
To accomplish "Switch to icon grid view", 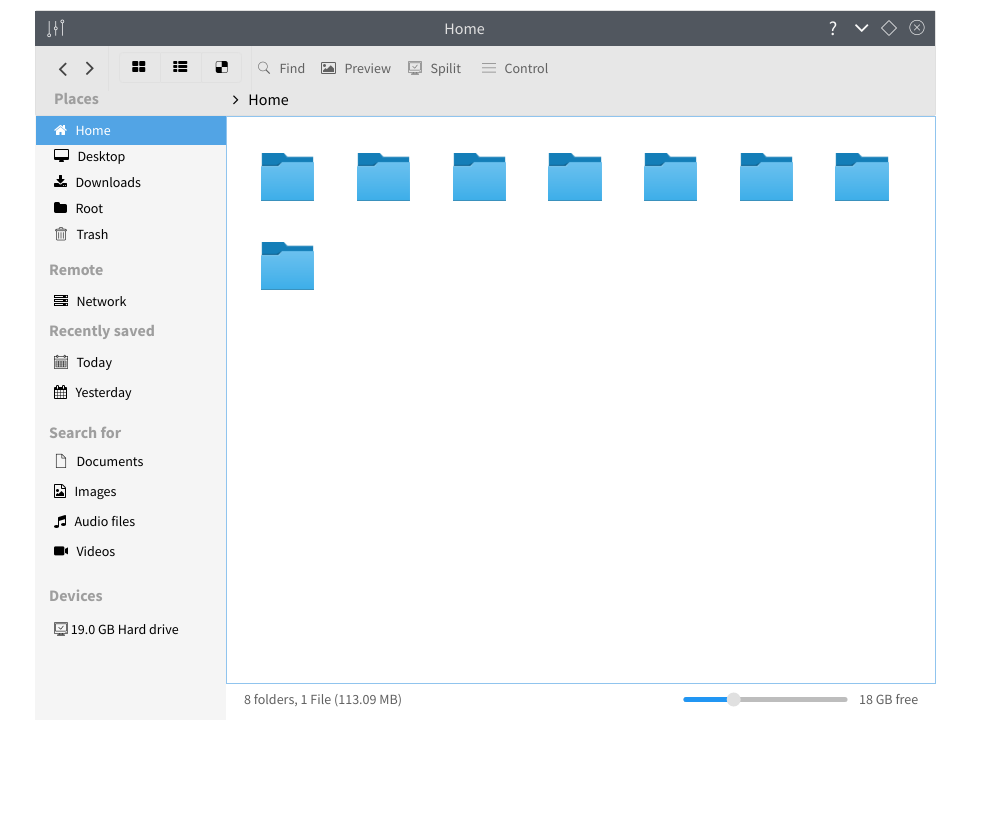I will coord(139,66).
